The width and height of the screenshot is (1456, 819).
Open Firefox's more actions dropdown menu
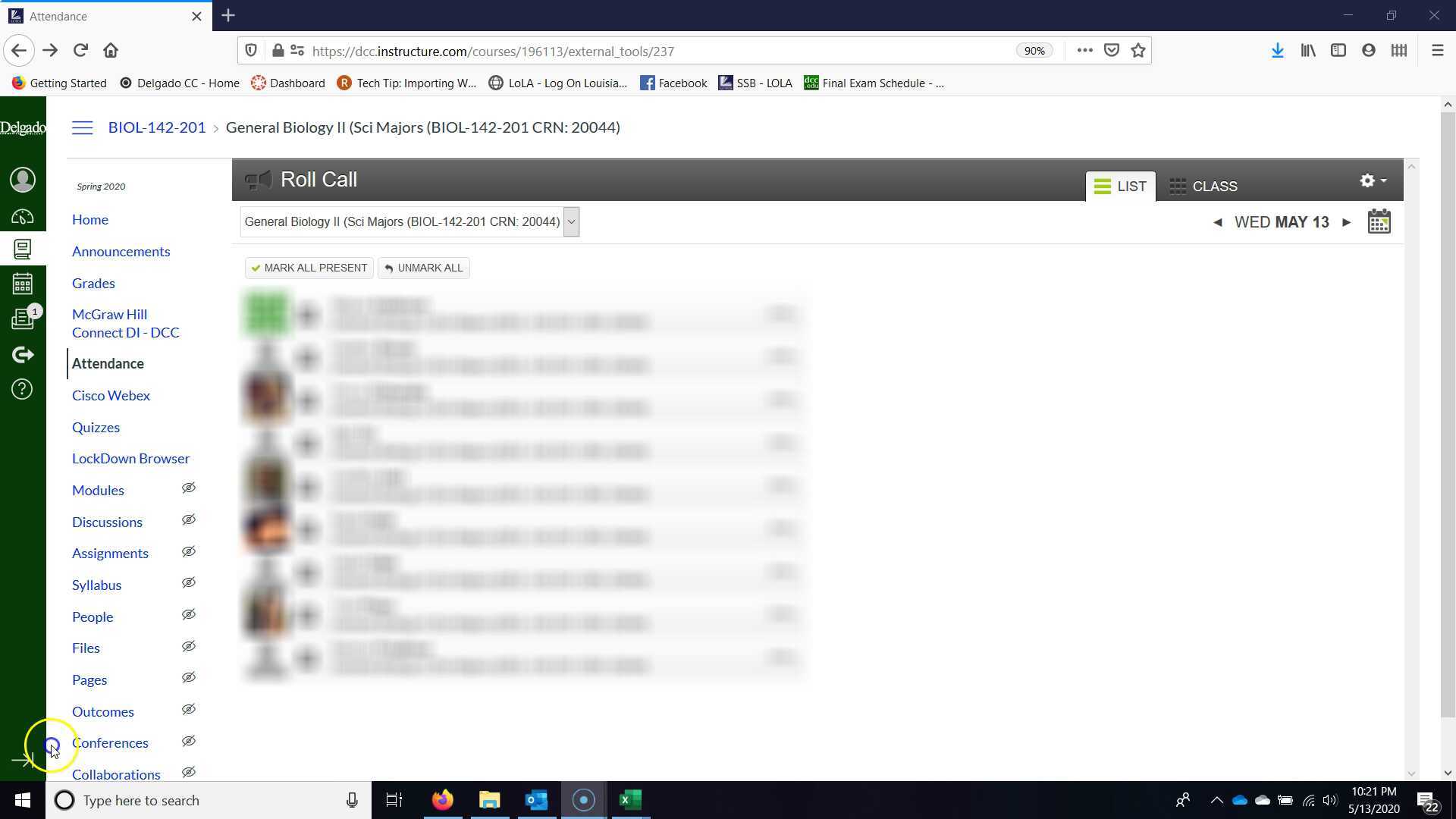1084,50
